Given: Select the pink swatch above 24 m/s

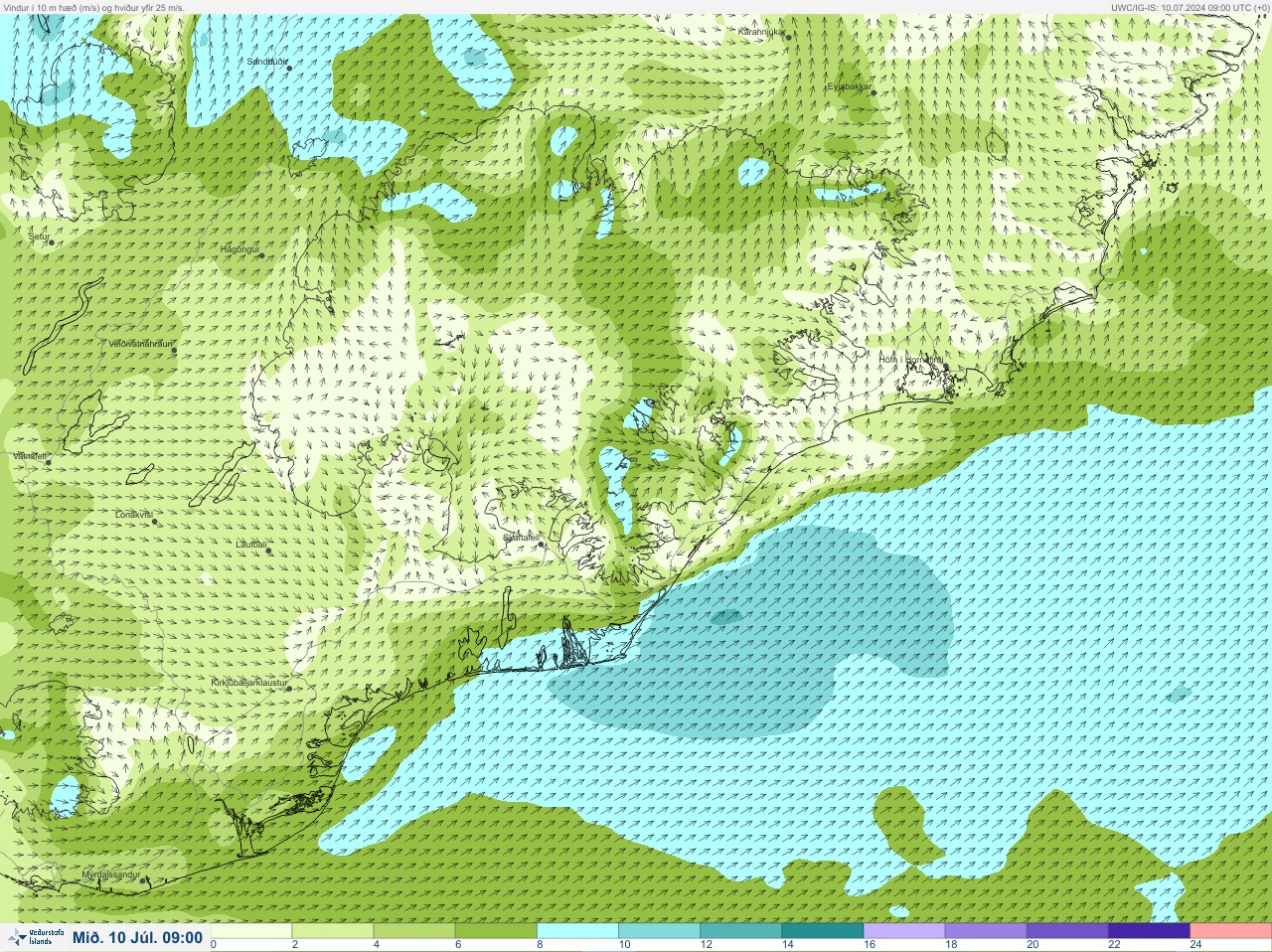Looking at the screenshot, I should click(1230, 931).
